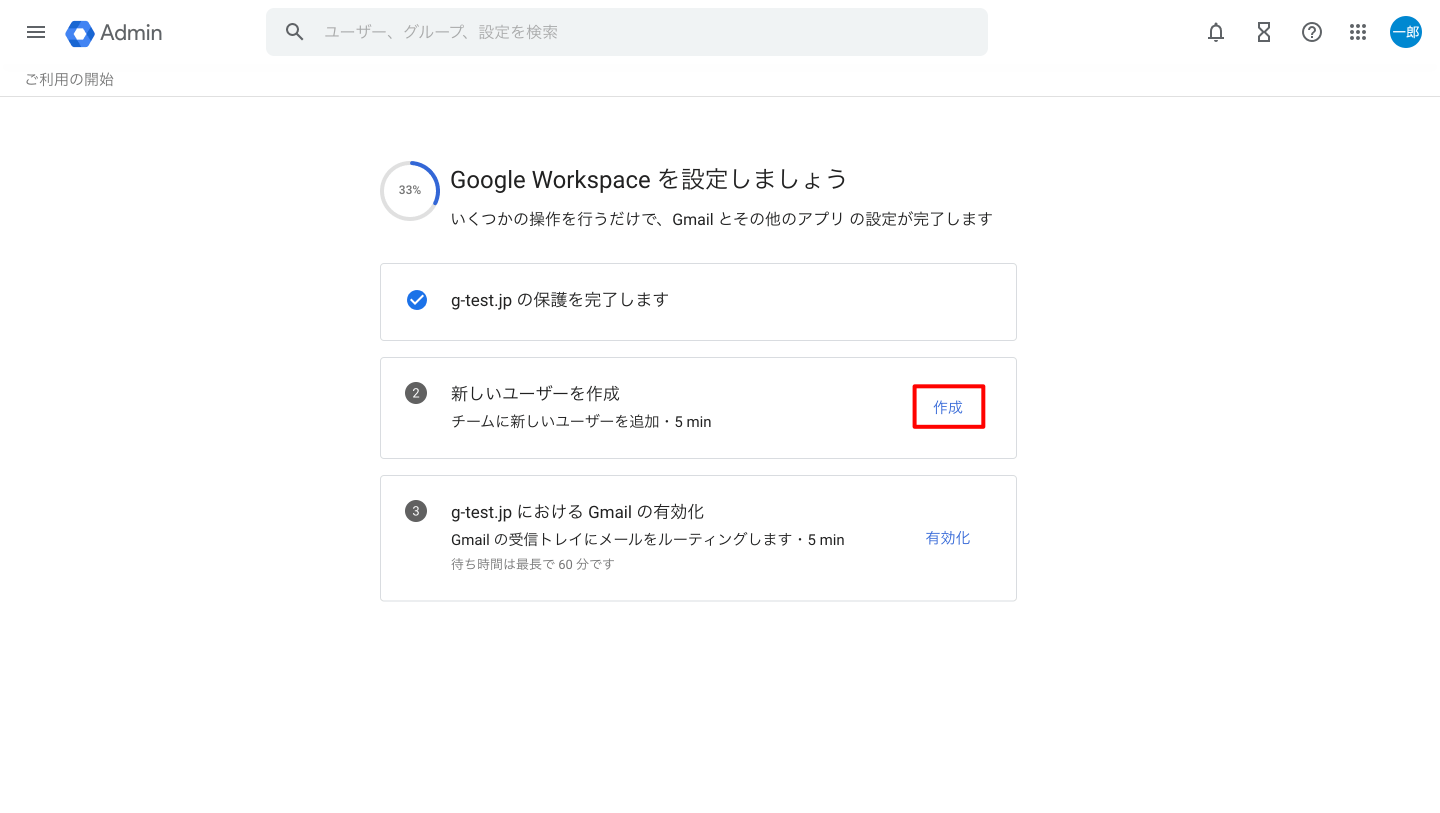The image size is (1440, 813).
Task: Click the チームに新しいユーザーを追加 description
Action: [x=581, y=422]
